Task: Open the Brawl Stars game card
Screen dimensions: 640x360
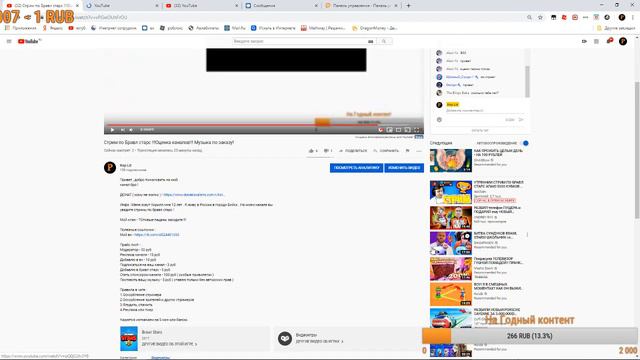Action: click(x=195, y=338)
